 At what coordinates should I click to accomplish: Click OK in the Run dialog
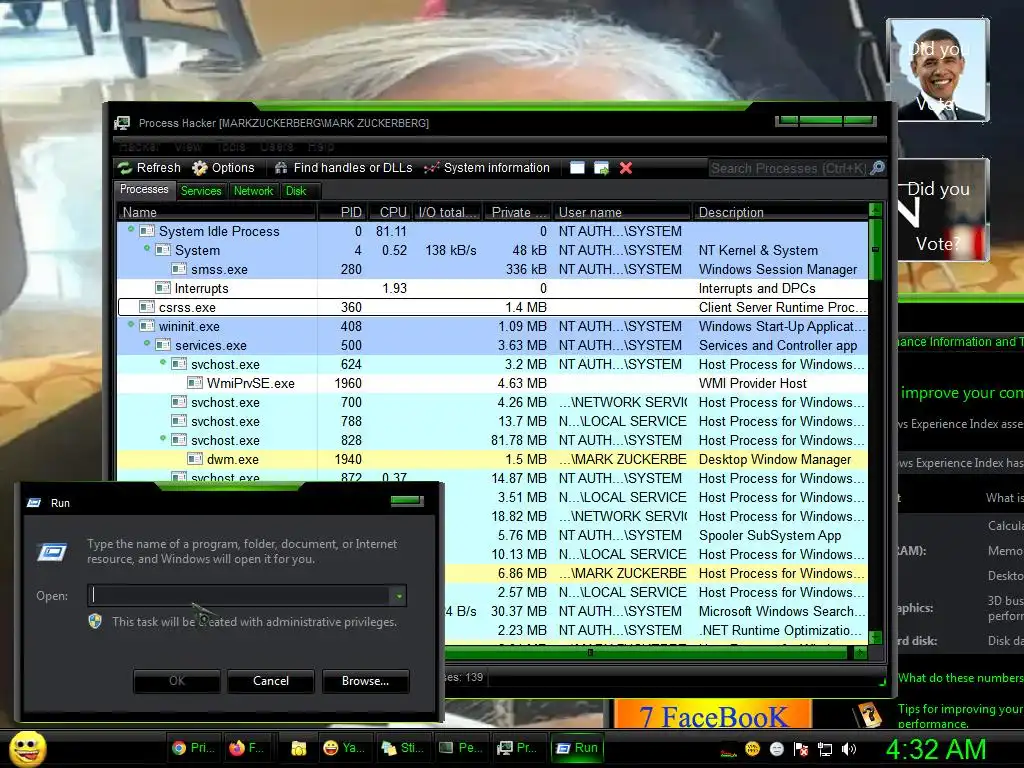176,680
